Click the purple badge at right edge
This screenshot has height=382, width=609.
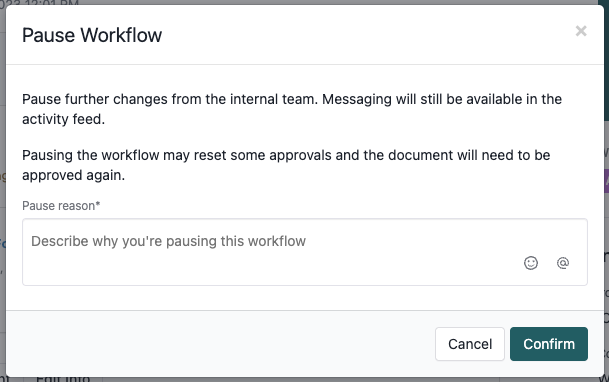coord(606,181)
